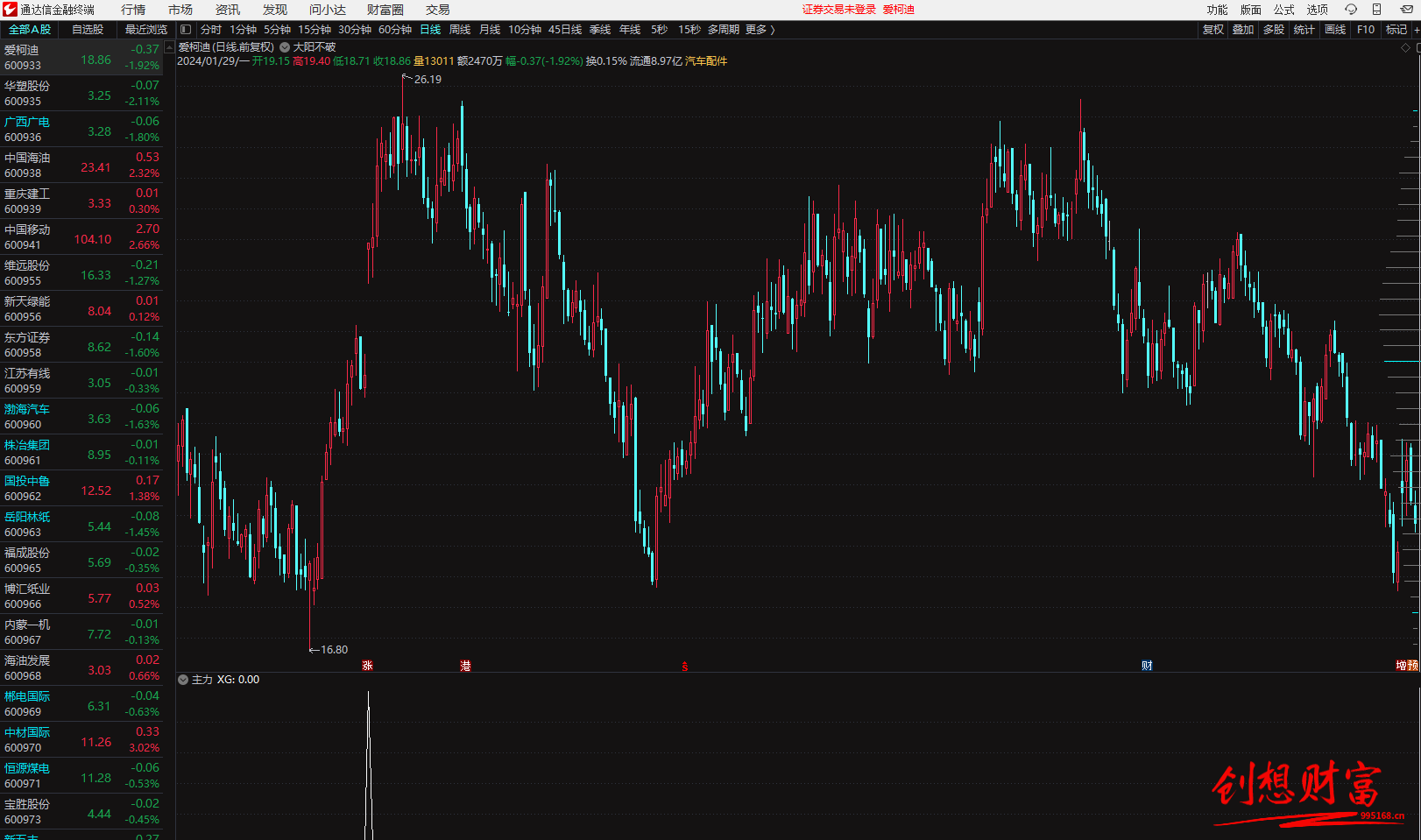Select 10分钟 chart period
The height and width of the screenshot is (840, 1421).
pos(525,30)
